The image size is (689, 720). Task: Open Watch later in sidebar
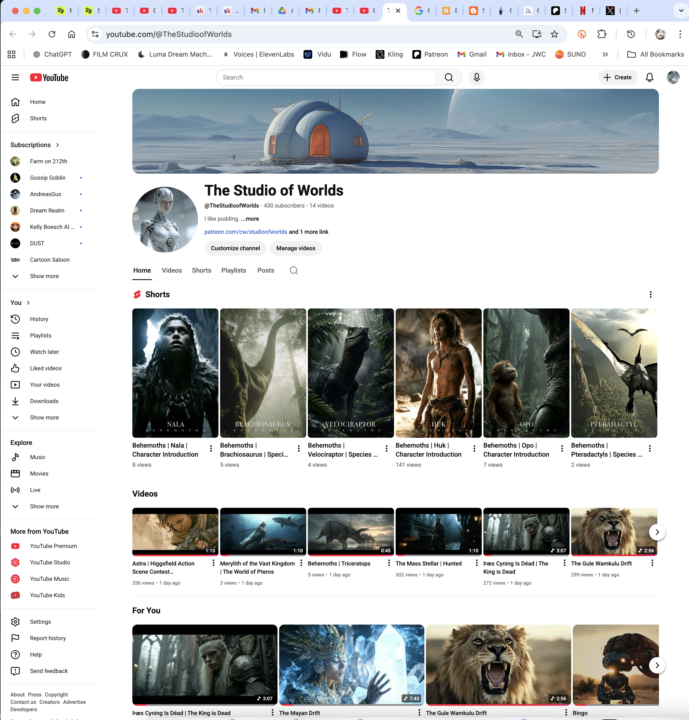point(43,352)
